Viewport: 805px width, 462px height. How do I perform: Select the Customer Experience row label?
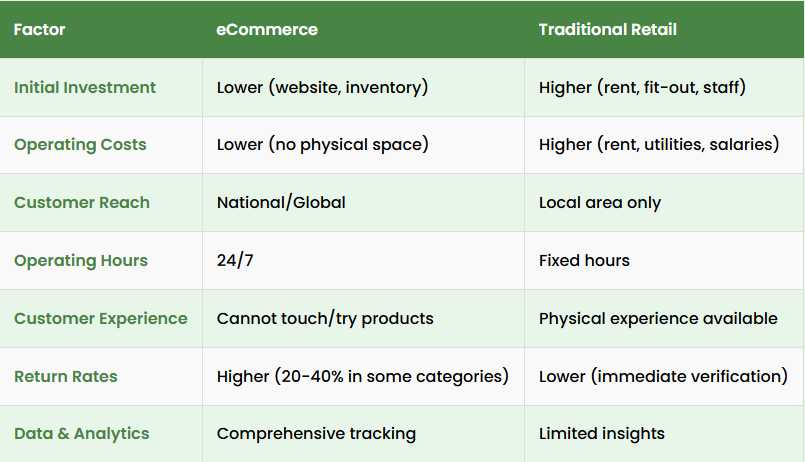[x=101, y=319]
